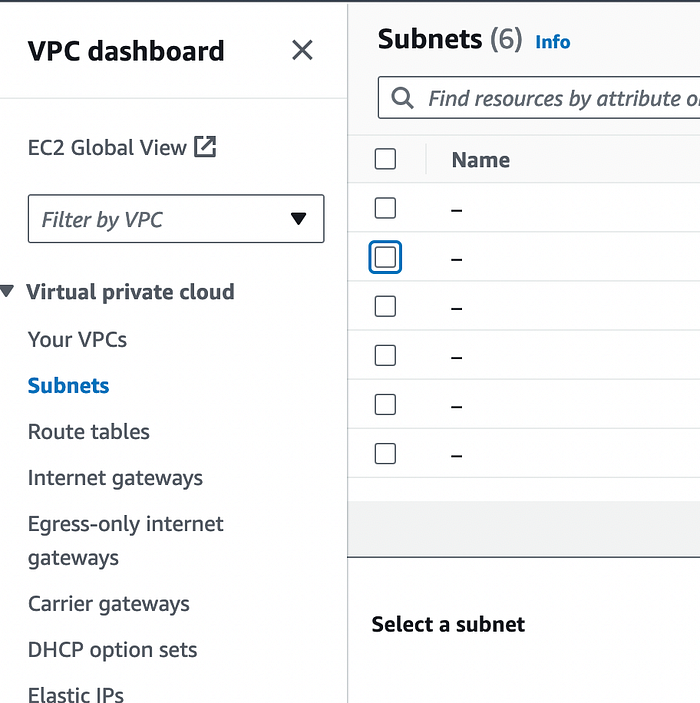Toggle the select-all subnets checkbox
This screenshot has width=700, height=703.
[385, 159]
